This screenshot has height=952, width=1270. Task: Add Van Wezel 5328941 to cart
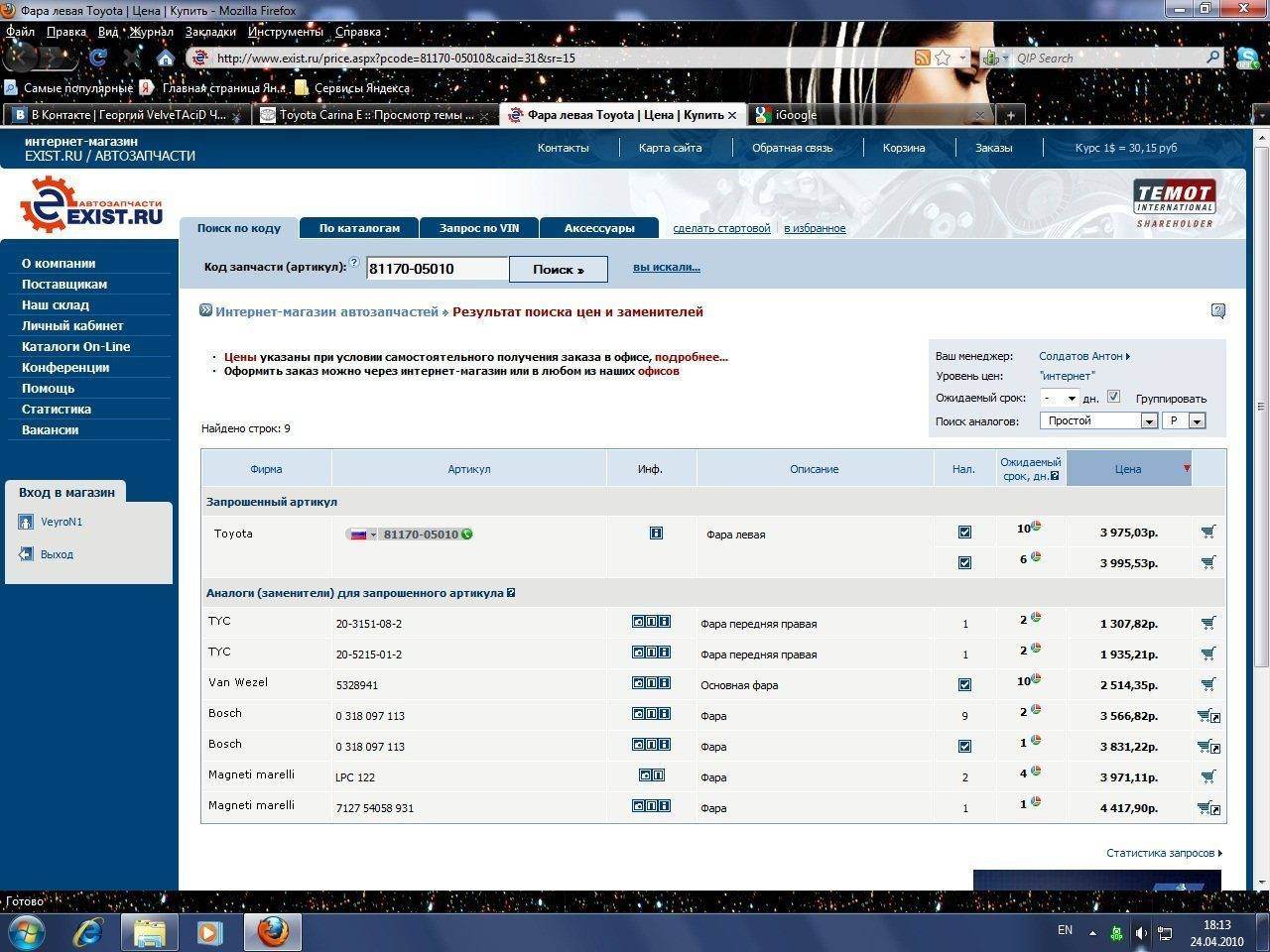point(1207,684)
